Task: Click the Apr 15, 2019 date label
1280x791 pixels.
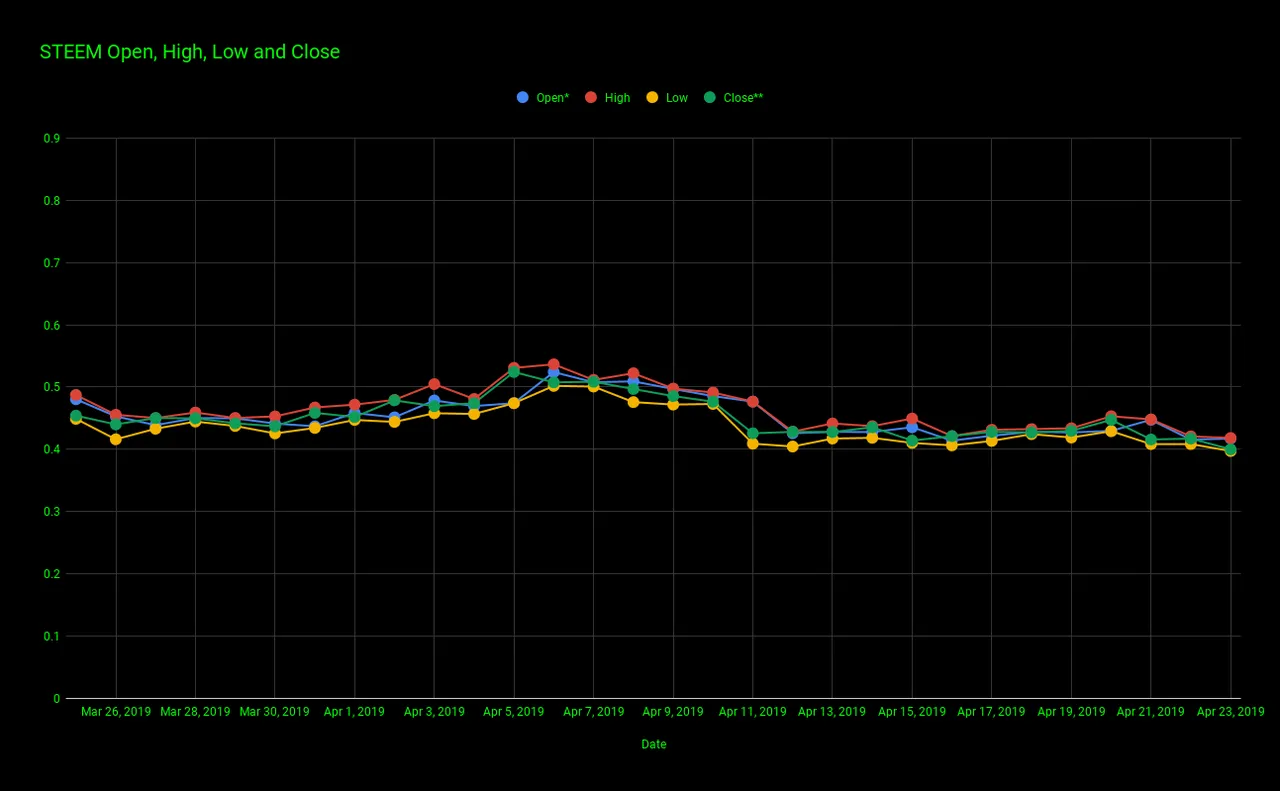Action: (x=912, y=712)
